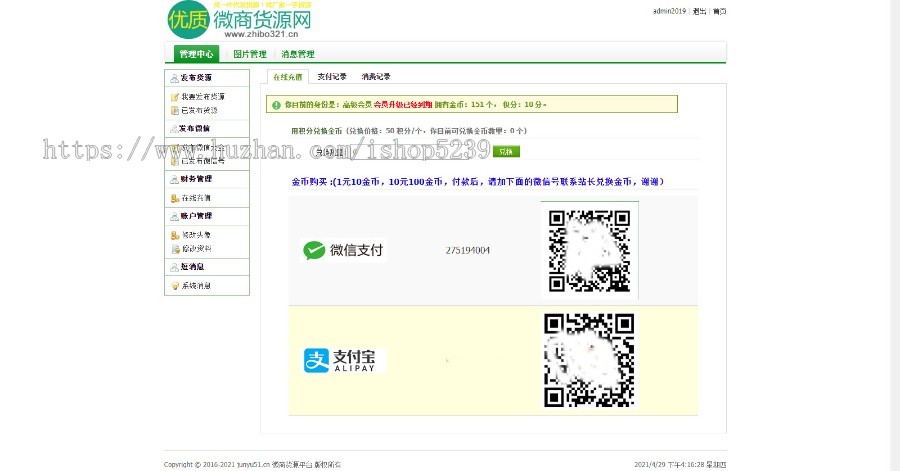Click the lightbulb icon beside 系统消息
Viewport: 900px width, 471px height.
pos(175,286)
